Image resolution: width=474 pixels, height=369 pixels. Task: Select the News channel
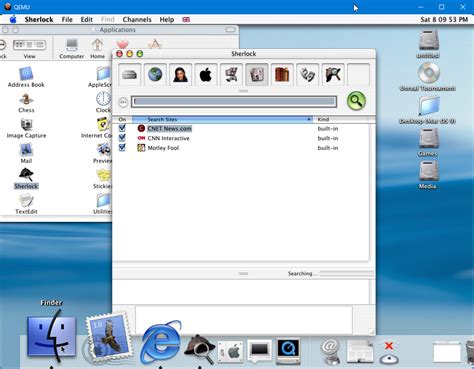pos(257,75)
